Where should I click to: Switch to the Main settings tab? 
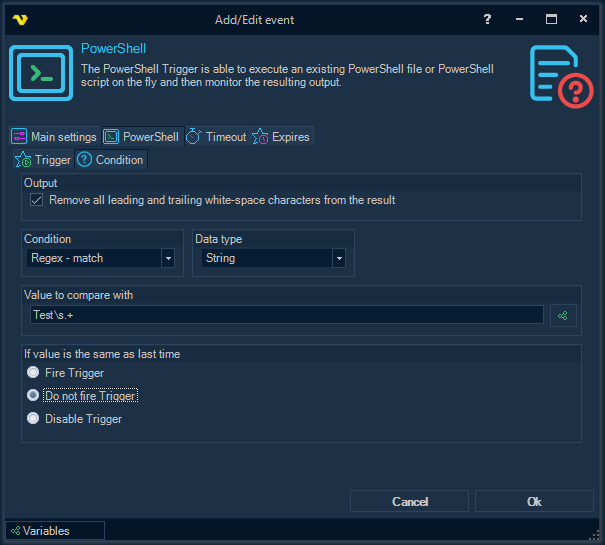(x=55, y=137)
